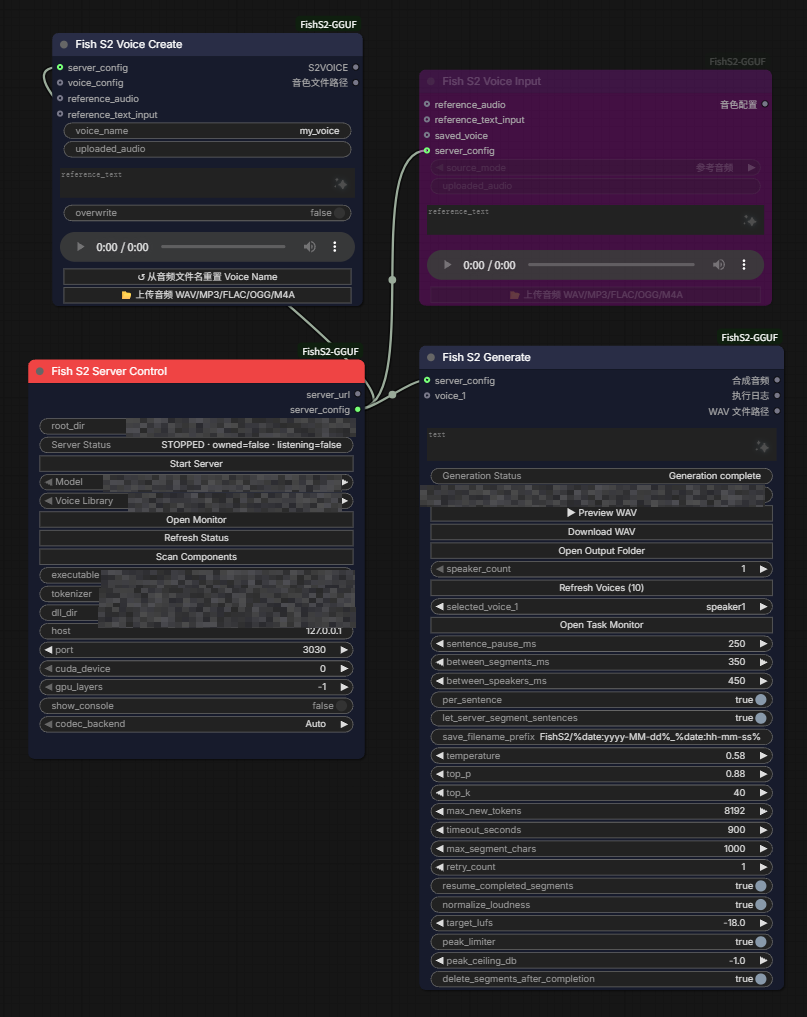Click Refresh Status button
Viewport: 807px width, 1017px height.
point(196,538)
